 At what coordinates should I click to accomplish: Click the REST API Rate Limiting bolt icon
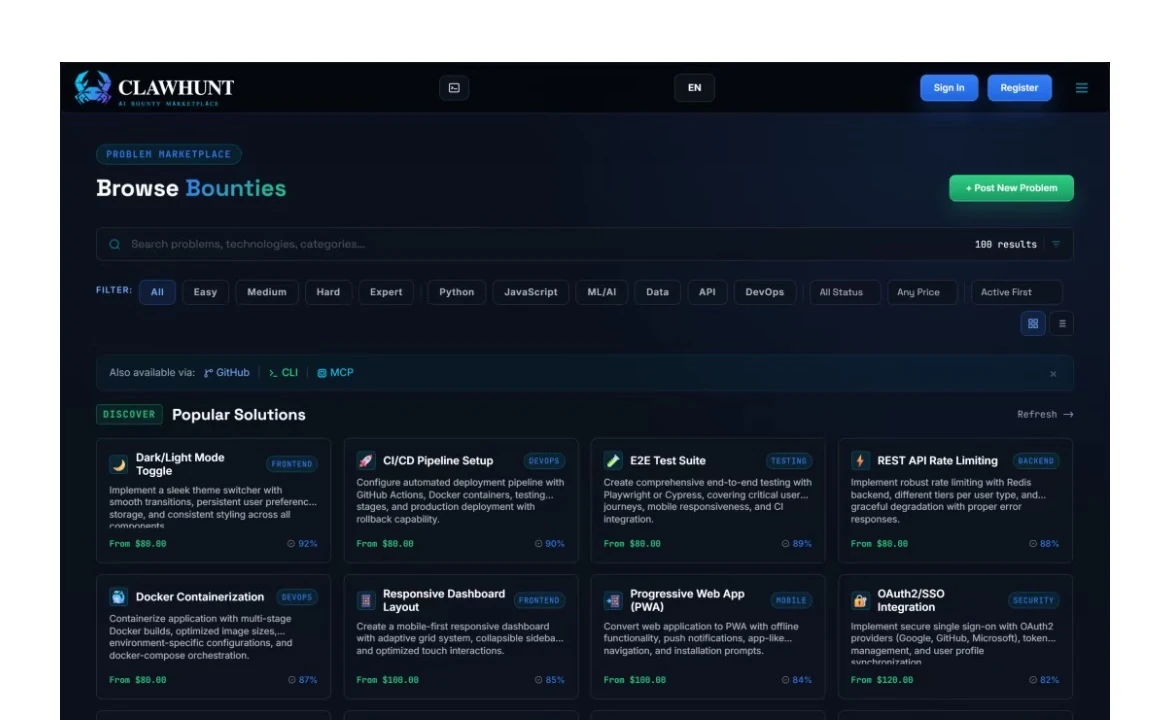click(x=860, y=460)
